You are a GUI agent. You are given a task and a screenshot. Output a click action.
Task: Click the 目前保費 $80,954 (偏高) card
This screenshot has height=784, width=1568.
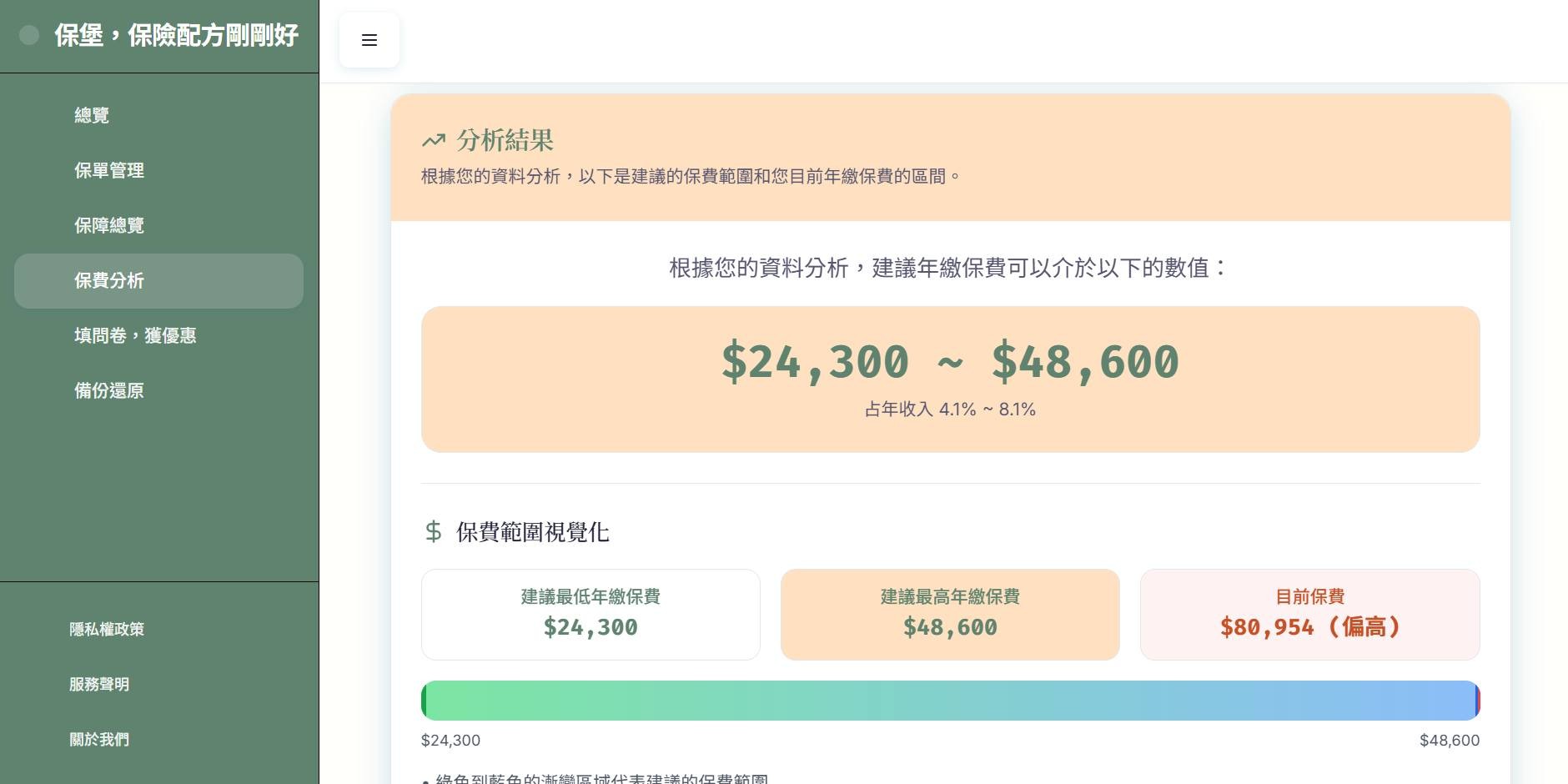click(x=1309, y=614)
